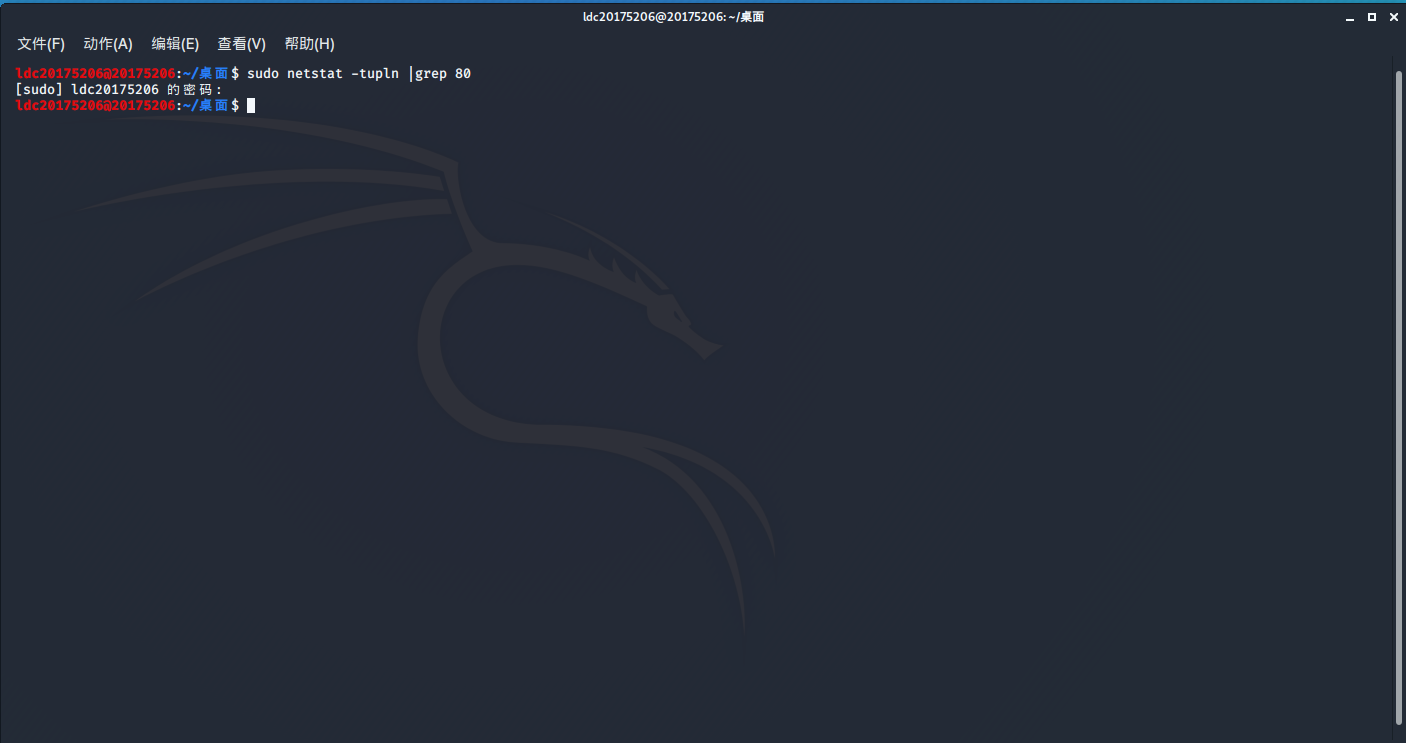Open the 帮助(H) menu
This screenshot has height=743, width=1406.
click(309, 44)
